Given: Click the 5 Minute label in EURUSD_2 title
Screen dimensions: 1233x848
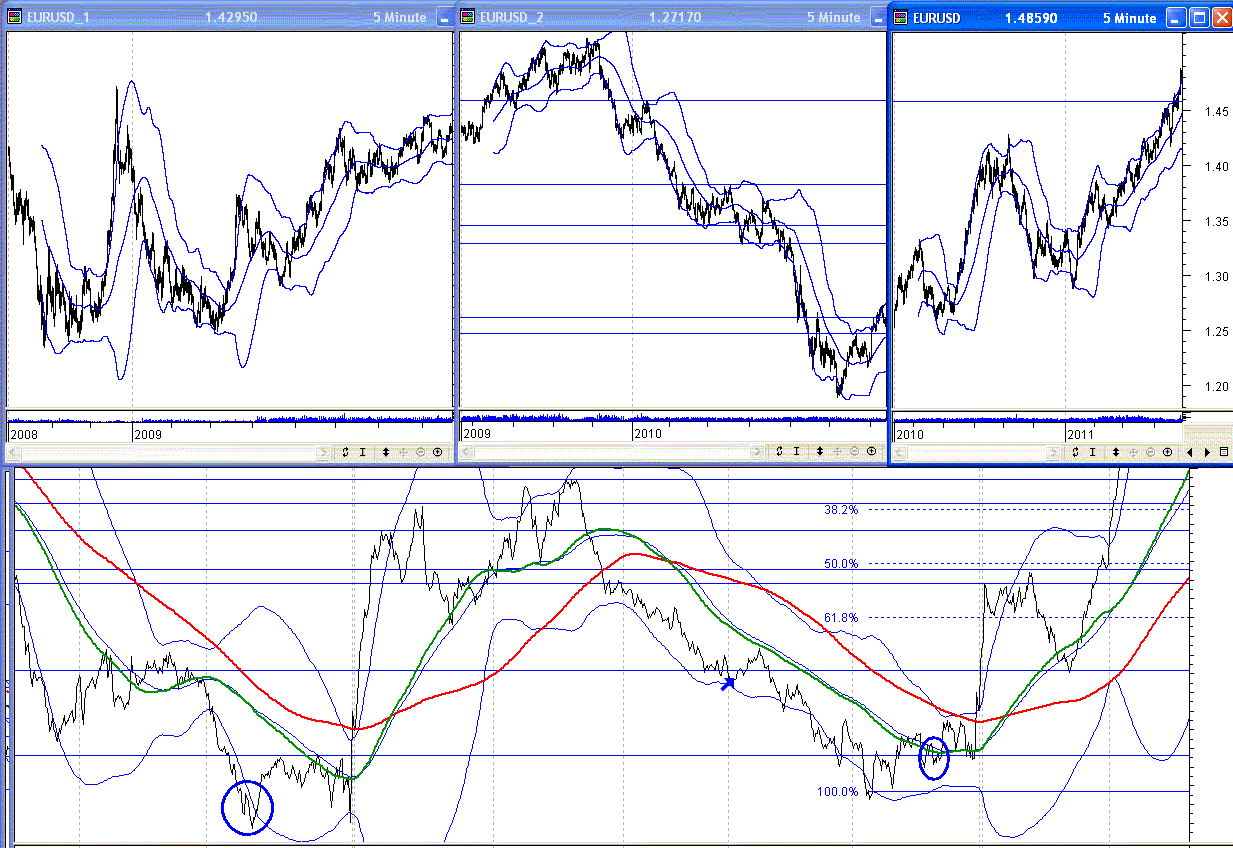Looking at the screenshot, I should (x=833, y=17).
